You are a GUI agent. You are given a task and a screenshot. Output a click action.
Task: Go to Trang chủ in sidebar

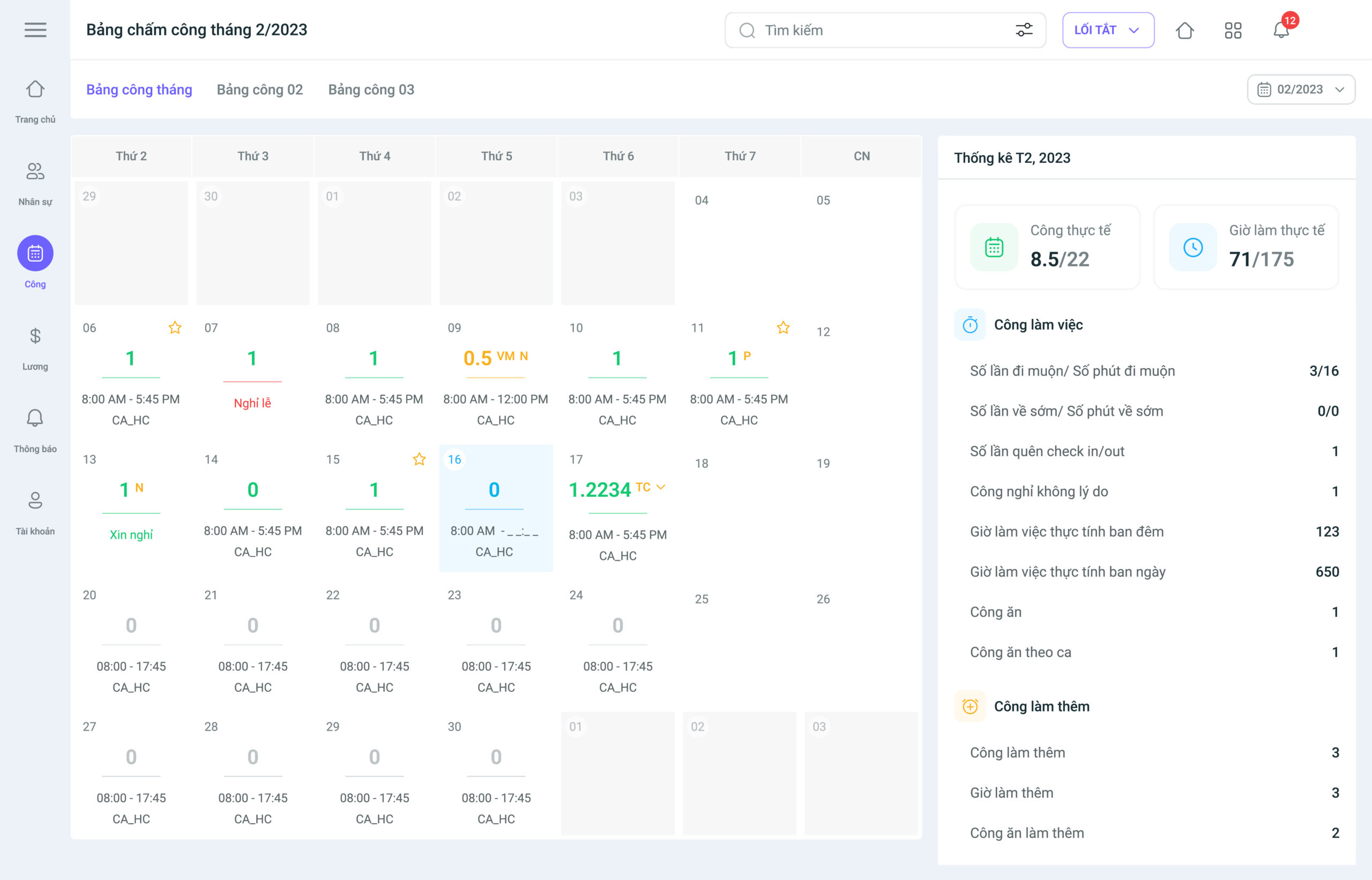coord(35,101)
